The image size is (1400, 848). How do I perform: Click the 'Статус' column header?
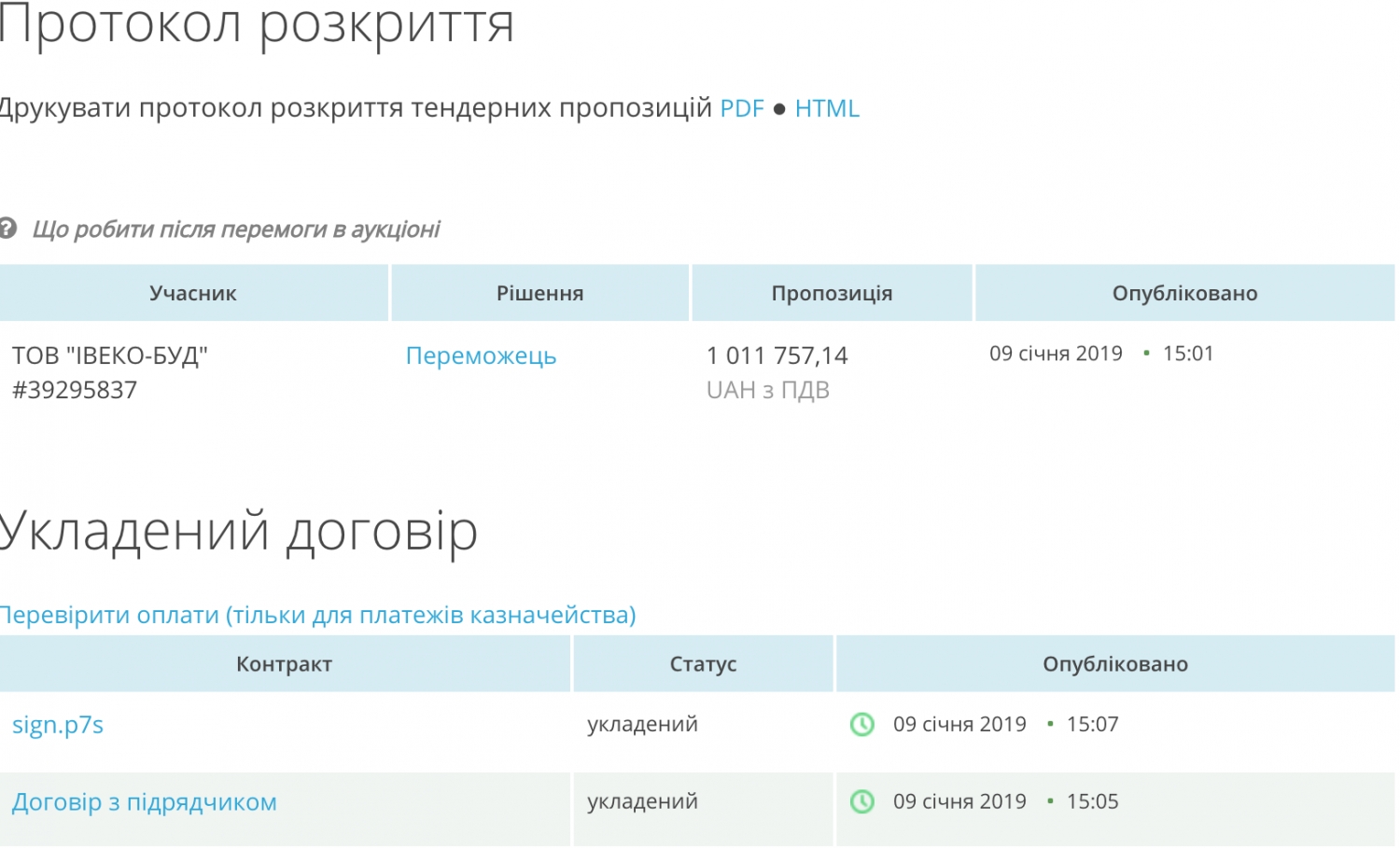tap(703, 664)
